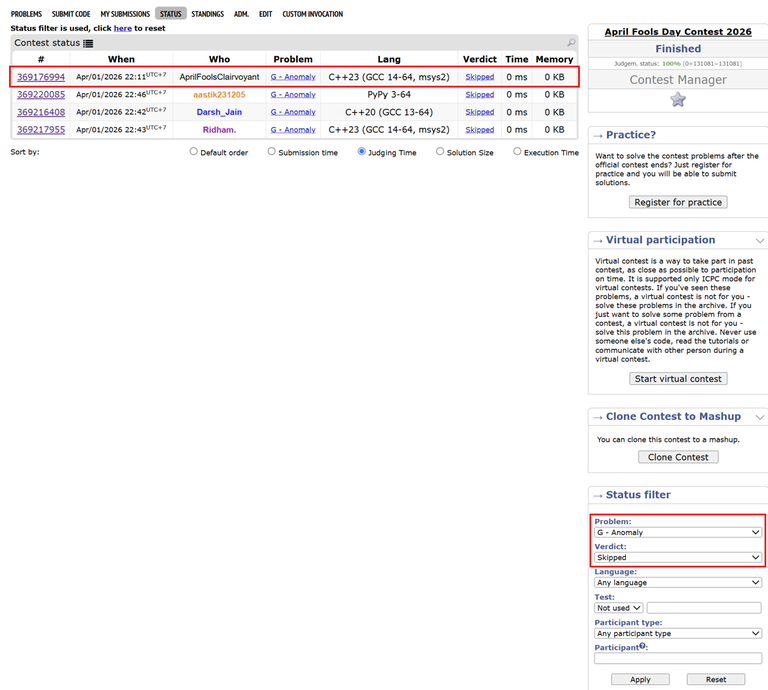
Task: Open the Problem filter dropdown
Action: 678,532
